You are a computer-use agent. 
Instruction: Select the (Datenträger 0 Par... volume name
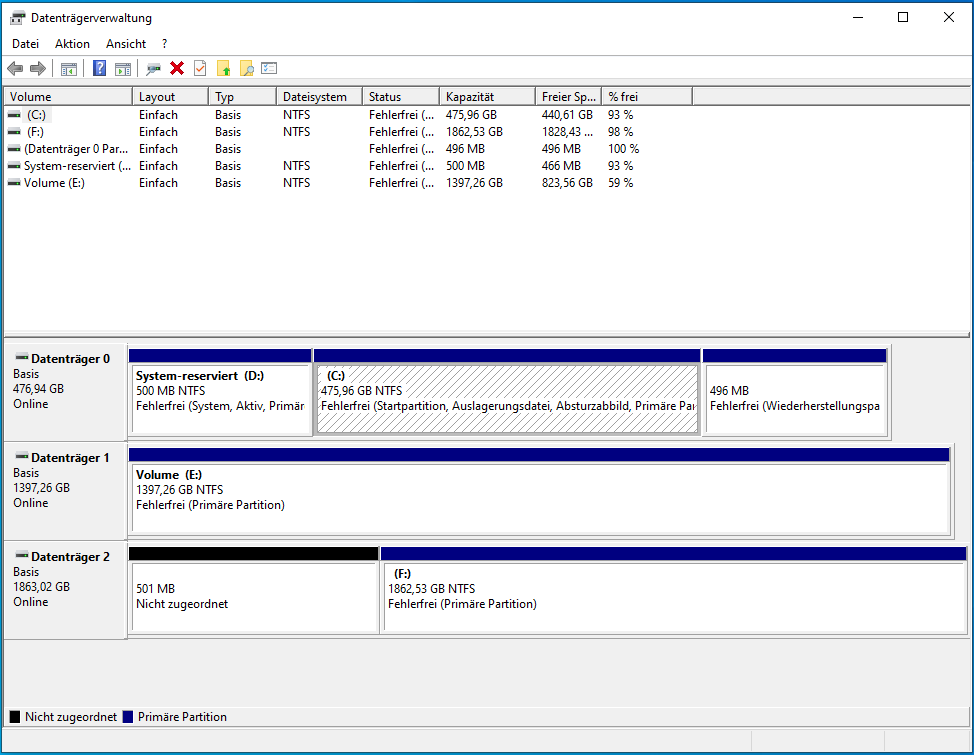(76, 149)
